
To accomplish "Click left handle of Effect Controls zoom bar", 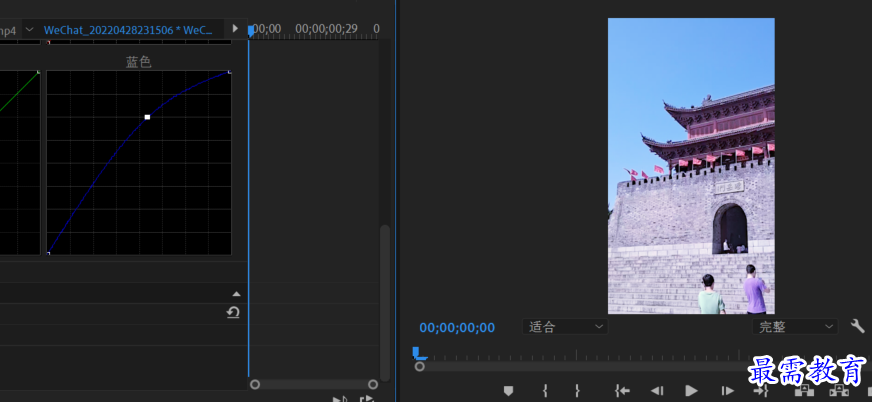I will click(255, 384).
